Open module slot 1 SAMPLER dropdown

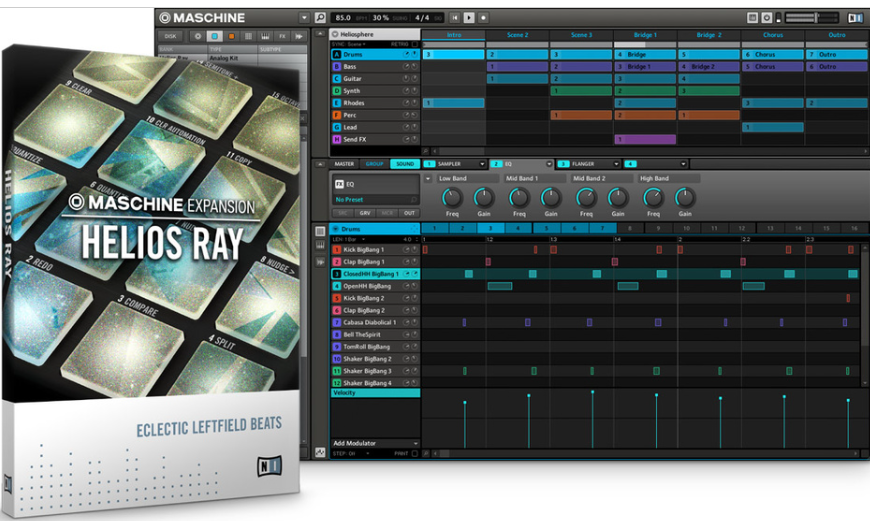pos(482,164)
